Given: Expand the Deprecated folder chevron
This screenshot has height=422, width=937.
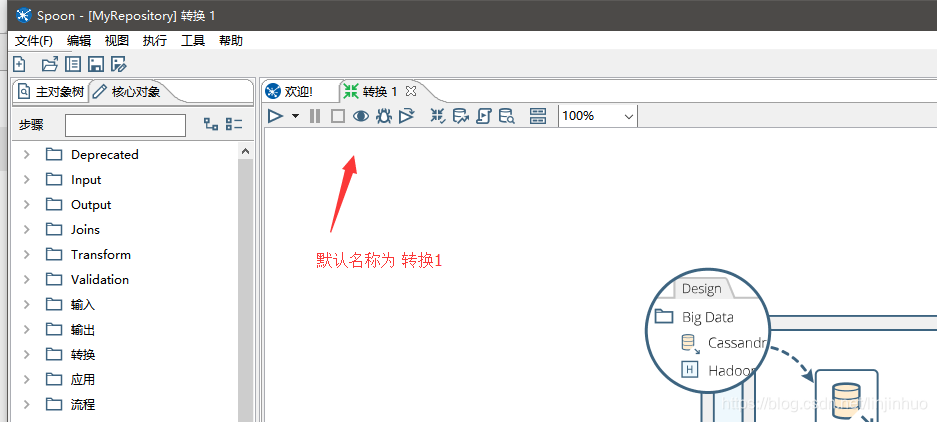Looking at the screenshot, I should coord(26,155).
